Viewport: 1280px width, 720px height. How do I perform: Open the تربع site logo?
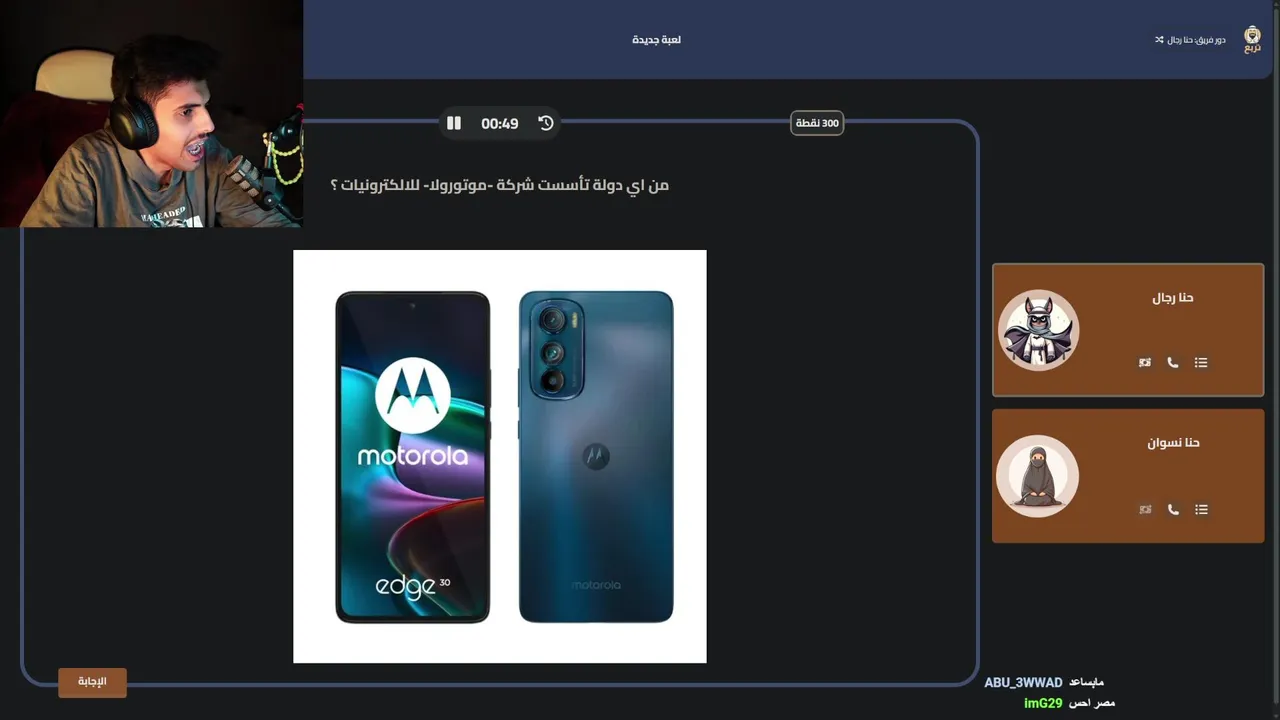[1252, 40]
